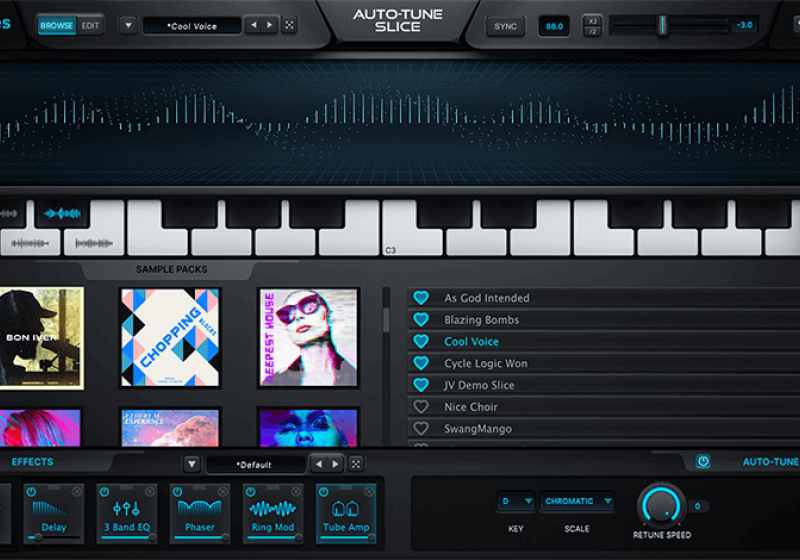Switch to the Edit tab
The width and height of the screenshot is (800, 560).
[91, 25]
